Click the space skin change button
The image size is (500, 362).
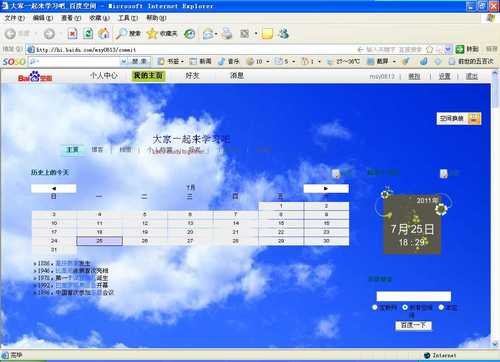tap(459, 118)
